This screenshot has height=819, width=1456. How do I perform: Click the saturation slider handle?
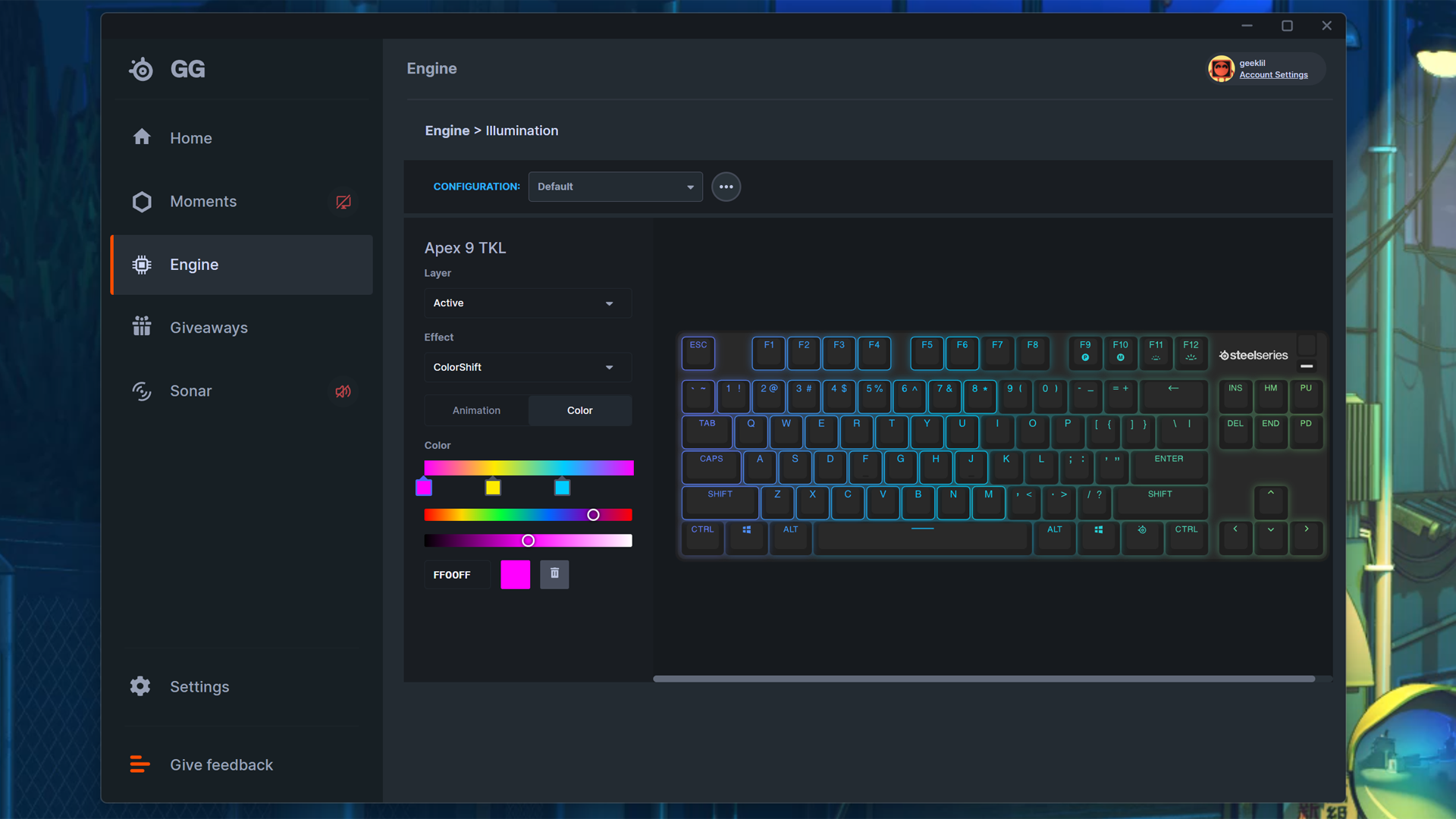[x=529, y=541]
